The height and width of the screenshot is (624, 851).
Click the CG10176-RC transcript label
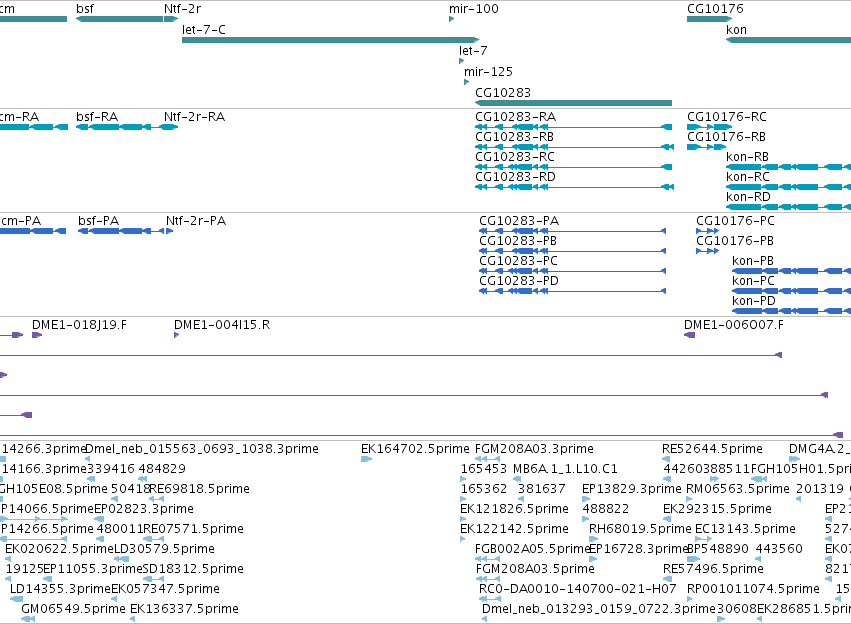tap(727, 117)
